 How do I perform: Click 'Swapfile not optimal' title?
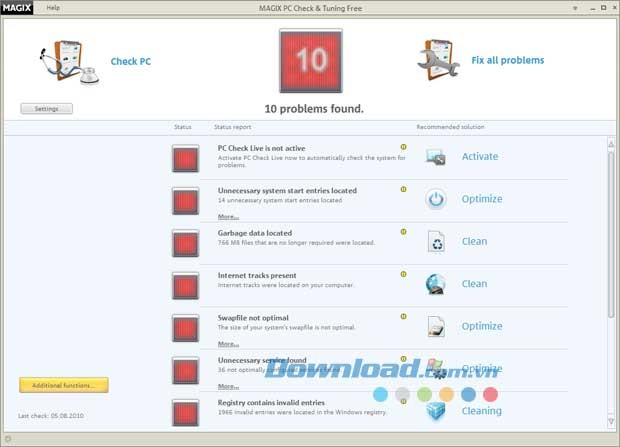[x=253, y=318]
